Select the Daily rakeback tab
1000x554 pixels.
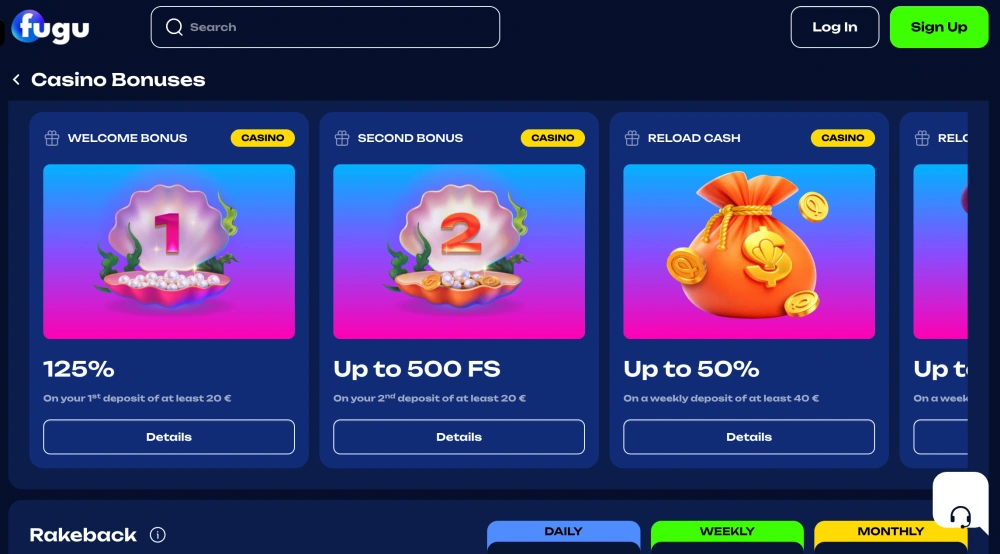tap(563, 532)
